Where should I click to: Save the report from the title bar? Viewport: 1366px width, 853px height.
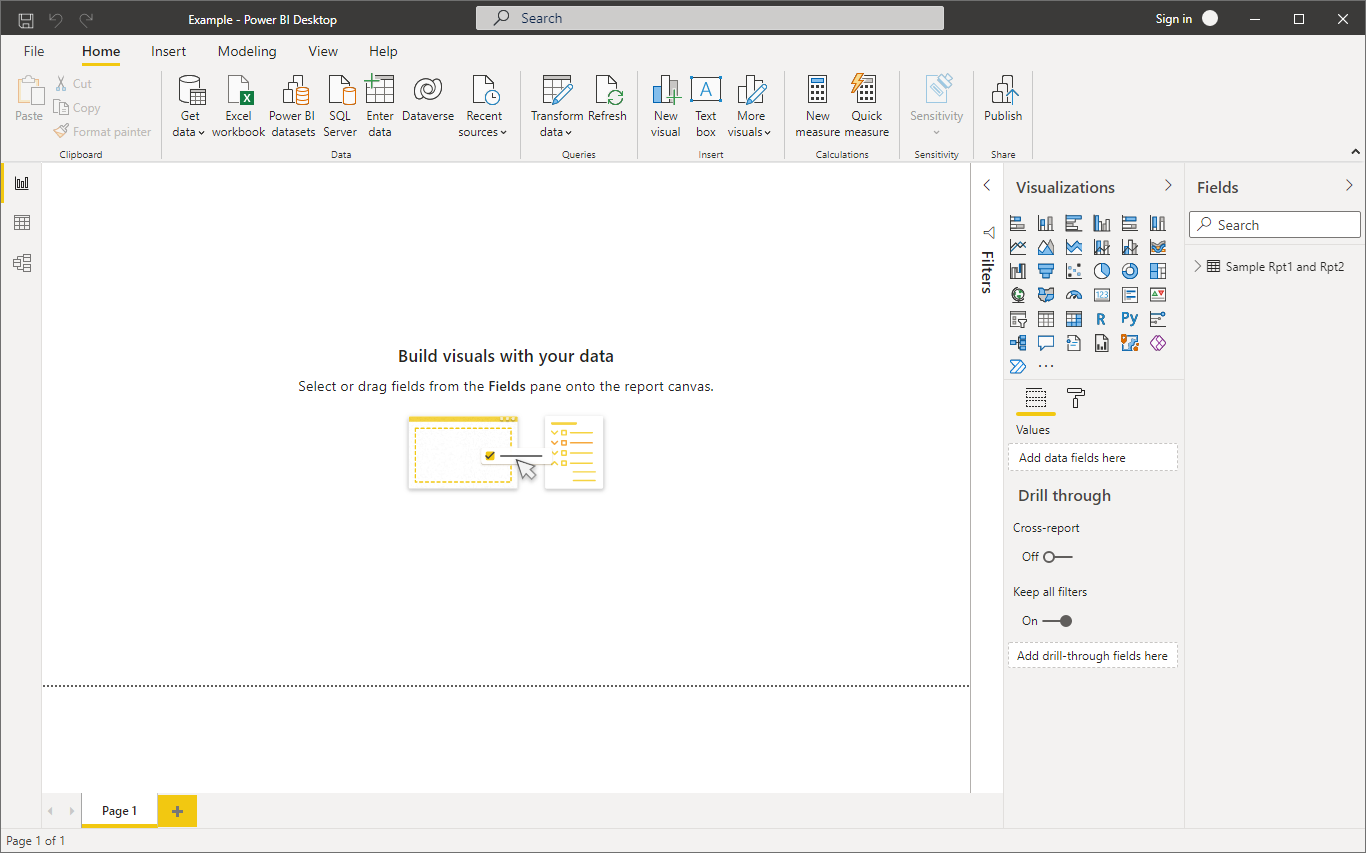(x=26, y=19)
